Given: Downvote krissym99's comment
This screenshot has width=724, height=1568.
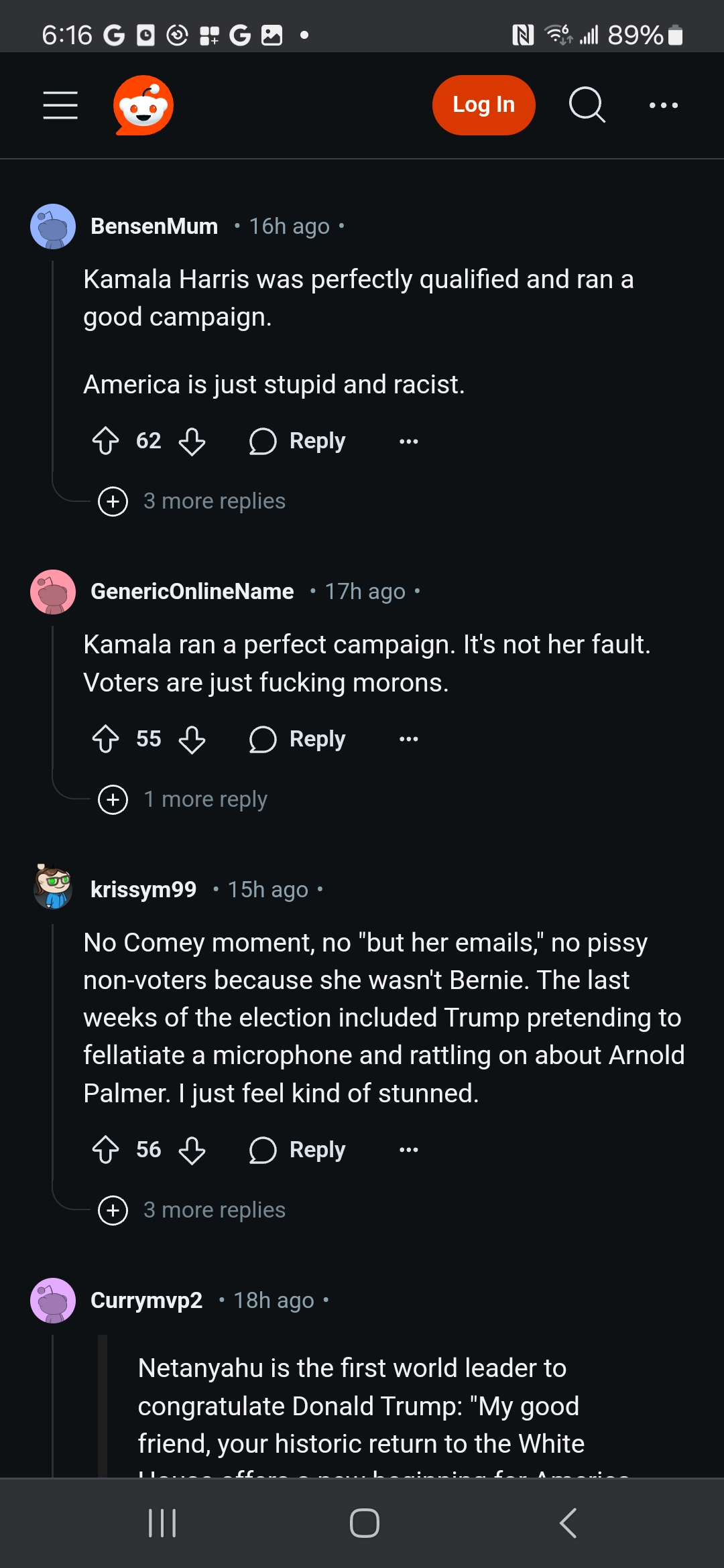Looking at the screenshot, I should pos(192,1150).
